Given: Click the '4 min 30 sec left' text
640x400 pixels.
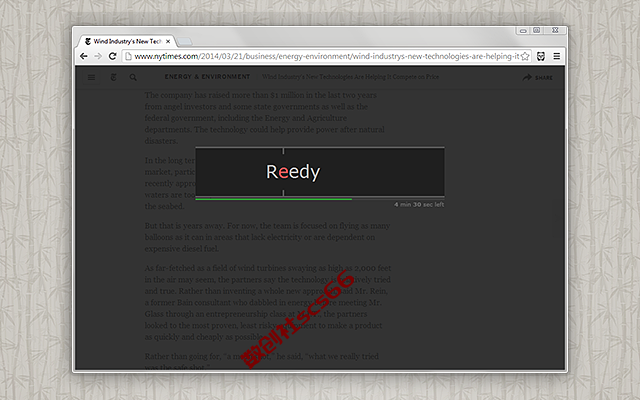Looking at the screenshot, I should coord(419,204).
